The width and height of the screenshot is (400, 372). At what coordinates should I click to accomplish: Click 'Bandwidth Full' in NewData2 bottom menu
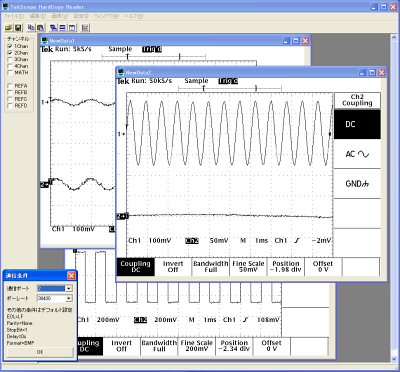pos(211,267)
